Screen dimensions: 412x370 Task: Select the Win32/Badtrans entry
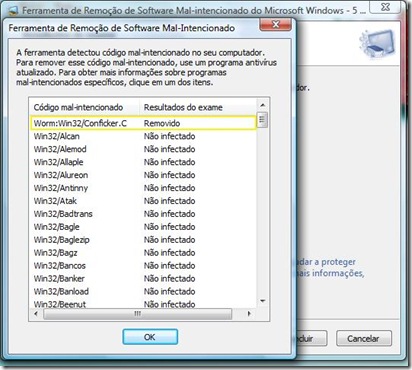tap(63, 214)
